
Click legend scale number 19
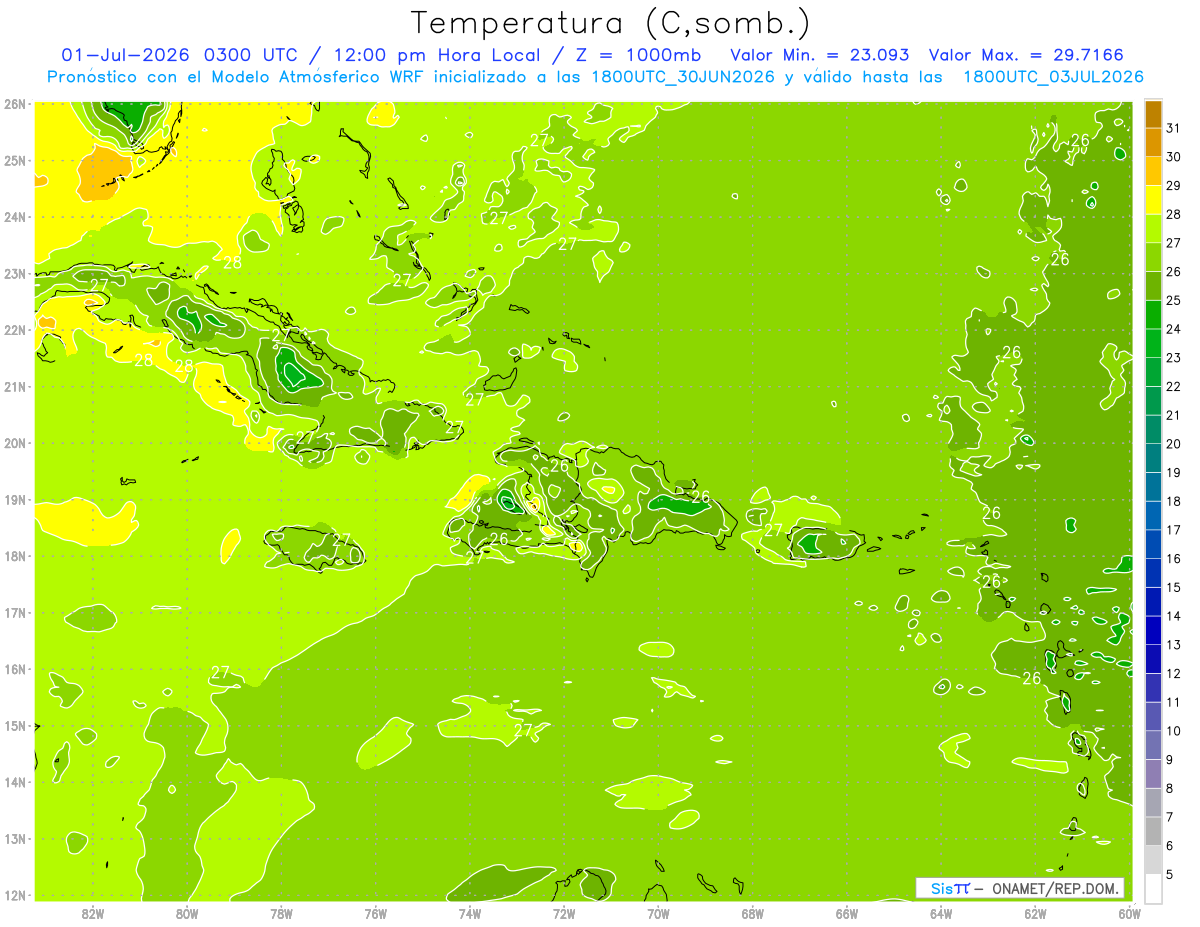(1174, 472)
